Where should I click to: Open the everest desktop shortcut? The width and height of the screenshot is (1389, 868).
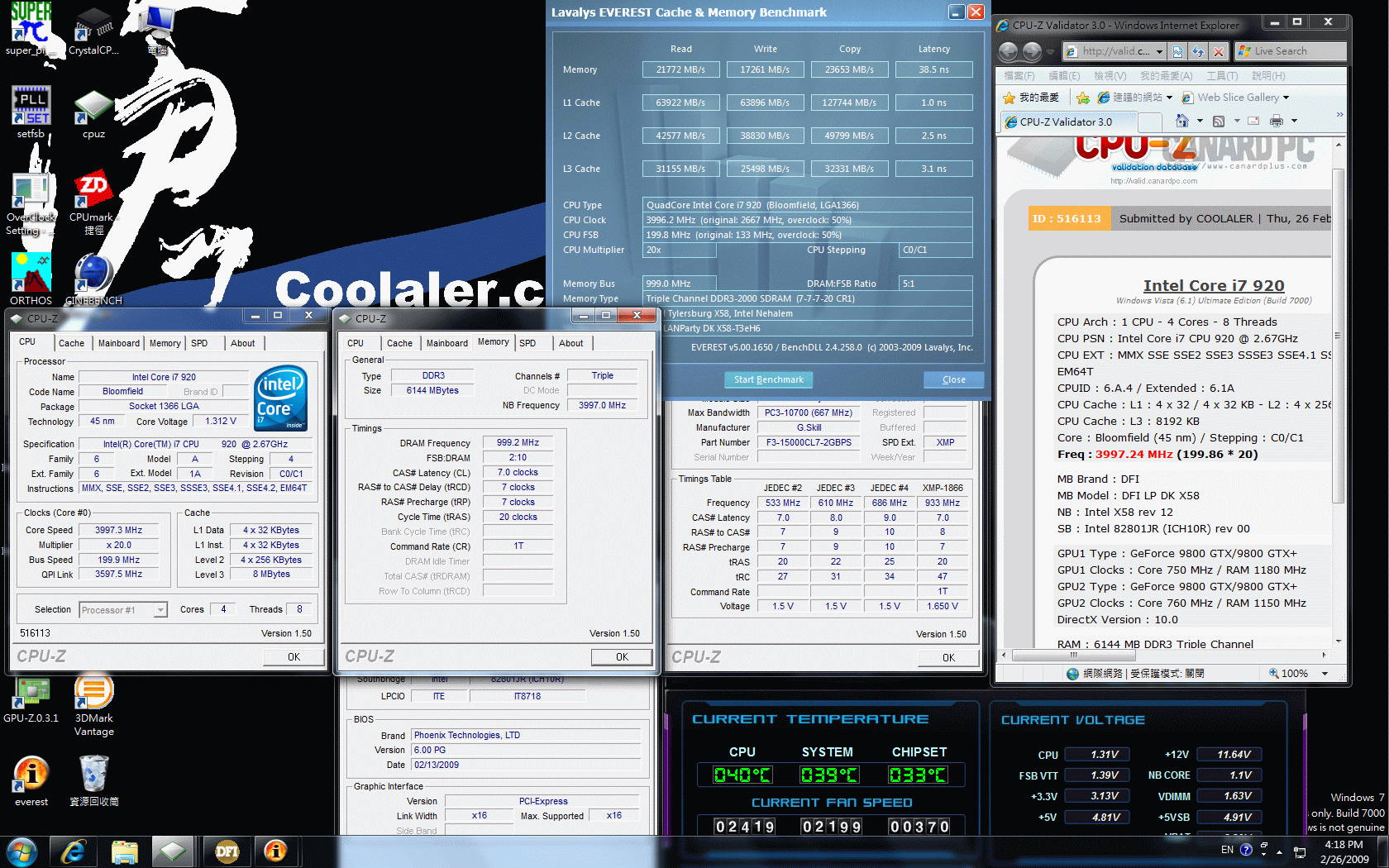pos(31,781)
